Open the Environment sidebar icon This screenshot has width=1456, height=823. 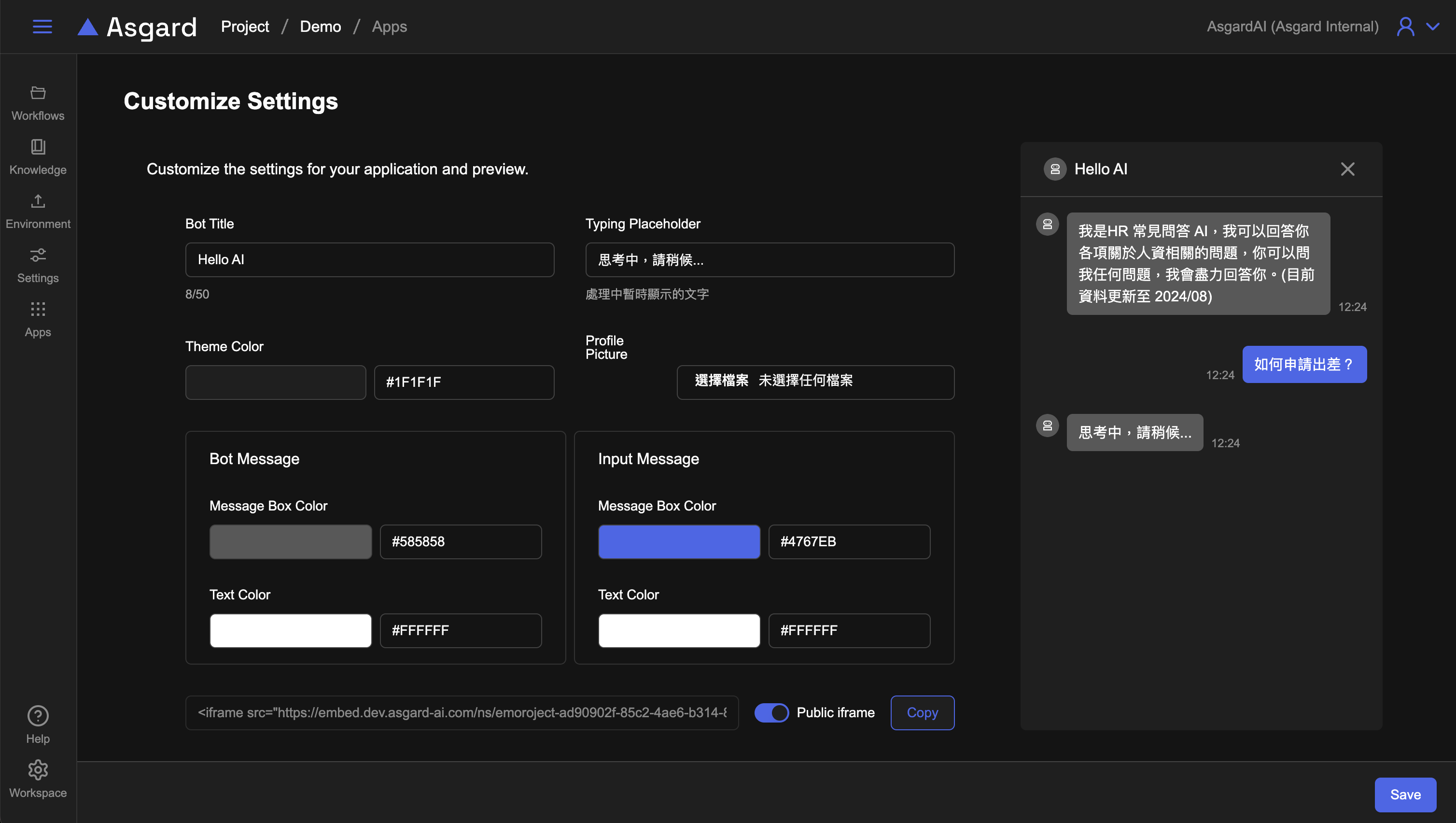pos(38,201)
